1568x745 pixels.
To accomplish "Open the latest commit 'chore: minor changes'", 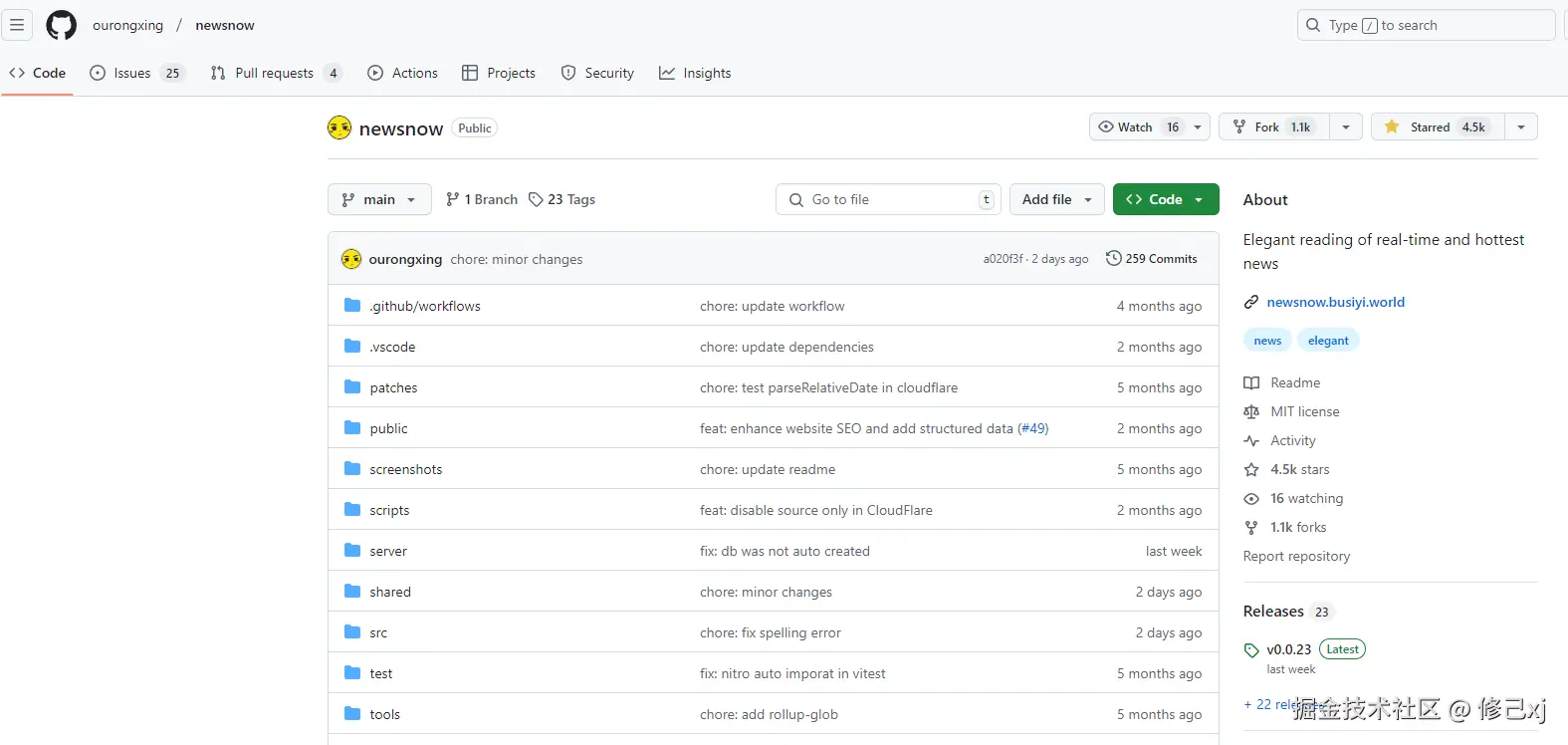I will coord(517,259).
